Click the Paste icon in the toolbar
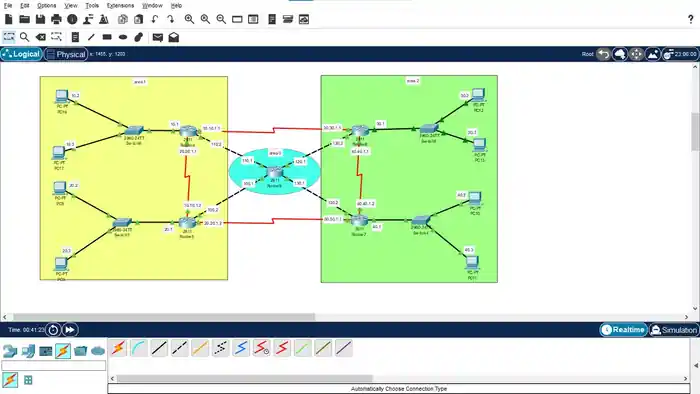 click(x=139, y=19)
